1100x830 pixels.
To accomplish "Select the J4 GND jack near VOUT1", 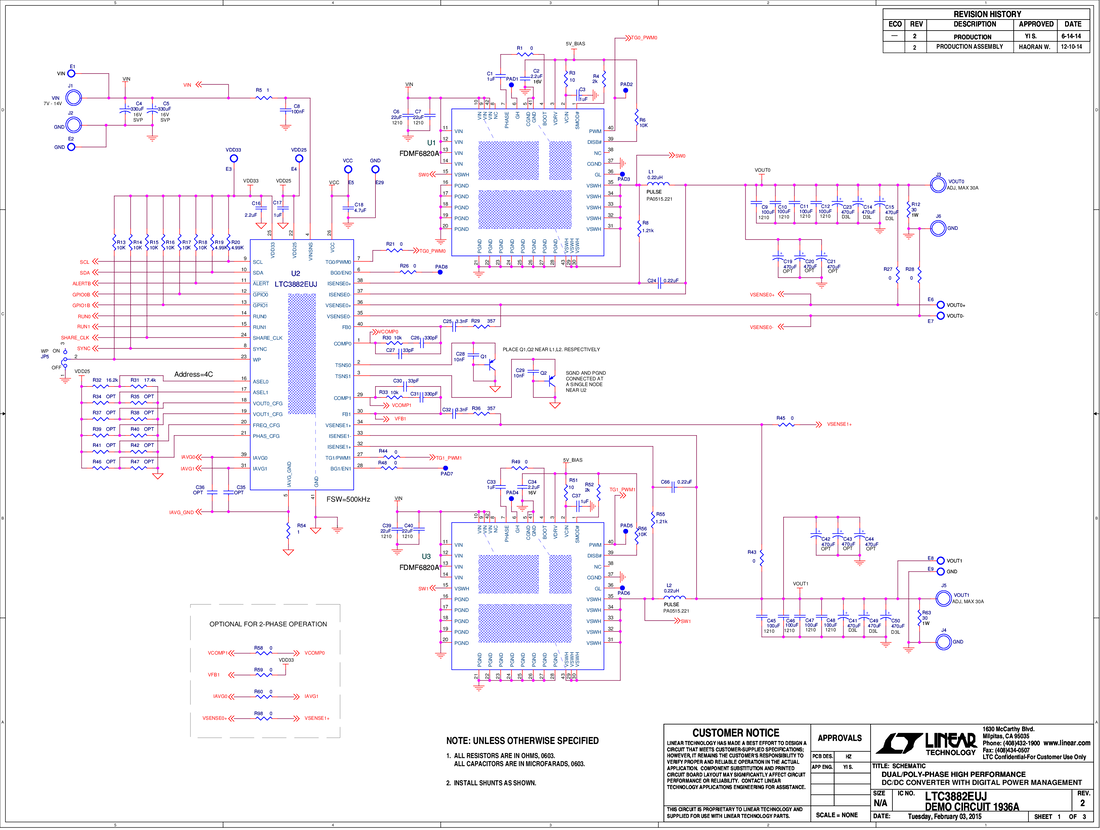I will tap(944, 641).
